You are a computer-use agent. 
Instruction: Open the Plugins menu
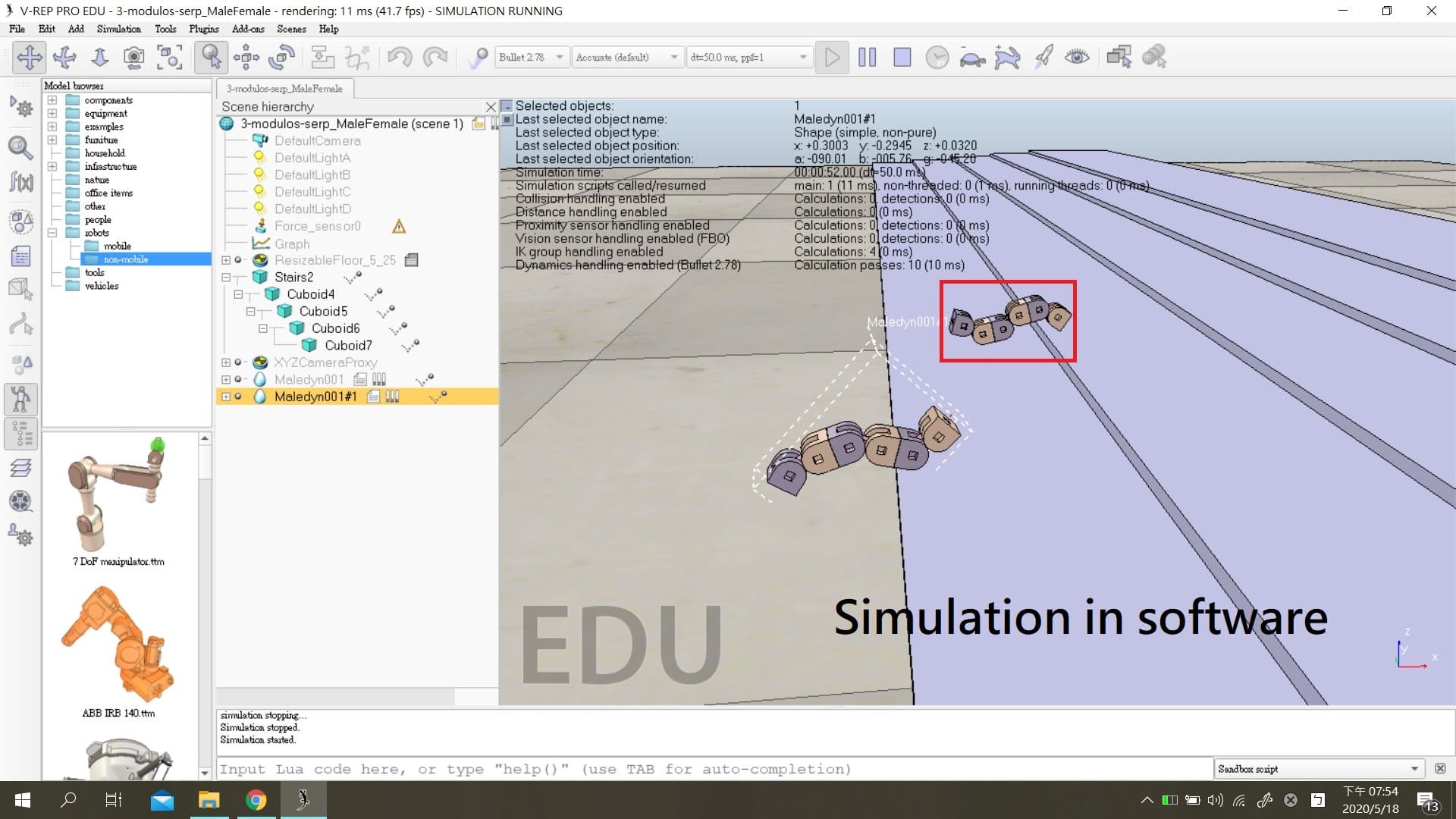[x=204, y=29]
